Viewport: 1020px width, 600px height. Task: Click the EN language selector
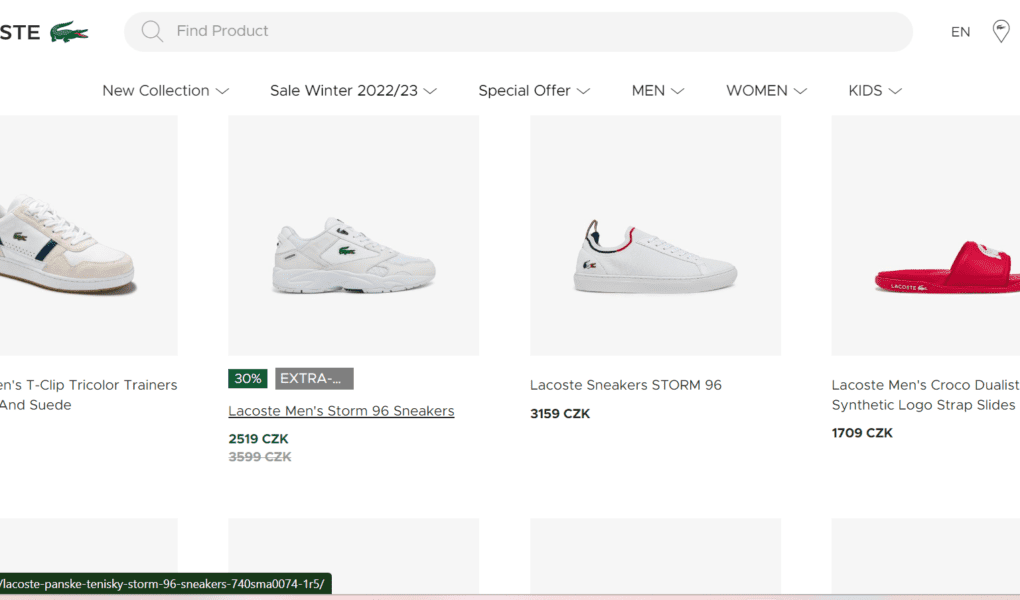click(x=960, y=32)
